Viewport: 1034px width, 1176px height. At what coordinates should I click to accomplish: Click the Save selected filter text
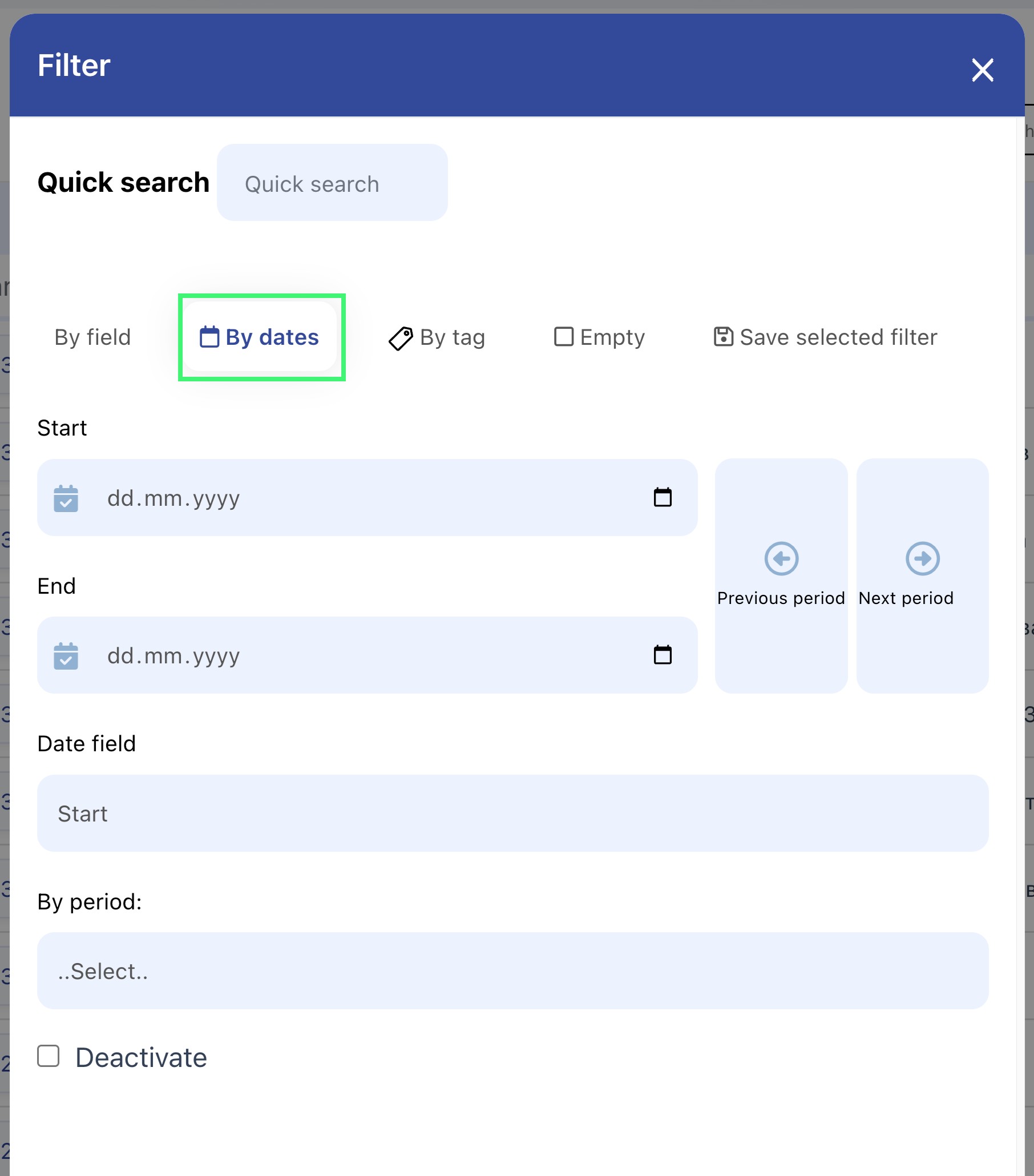pos(838,337)
